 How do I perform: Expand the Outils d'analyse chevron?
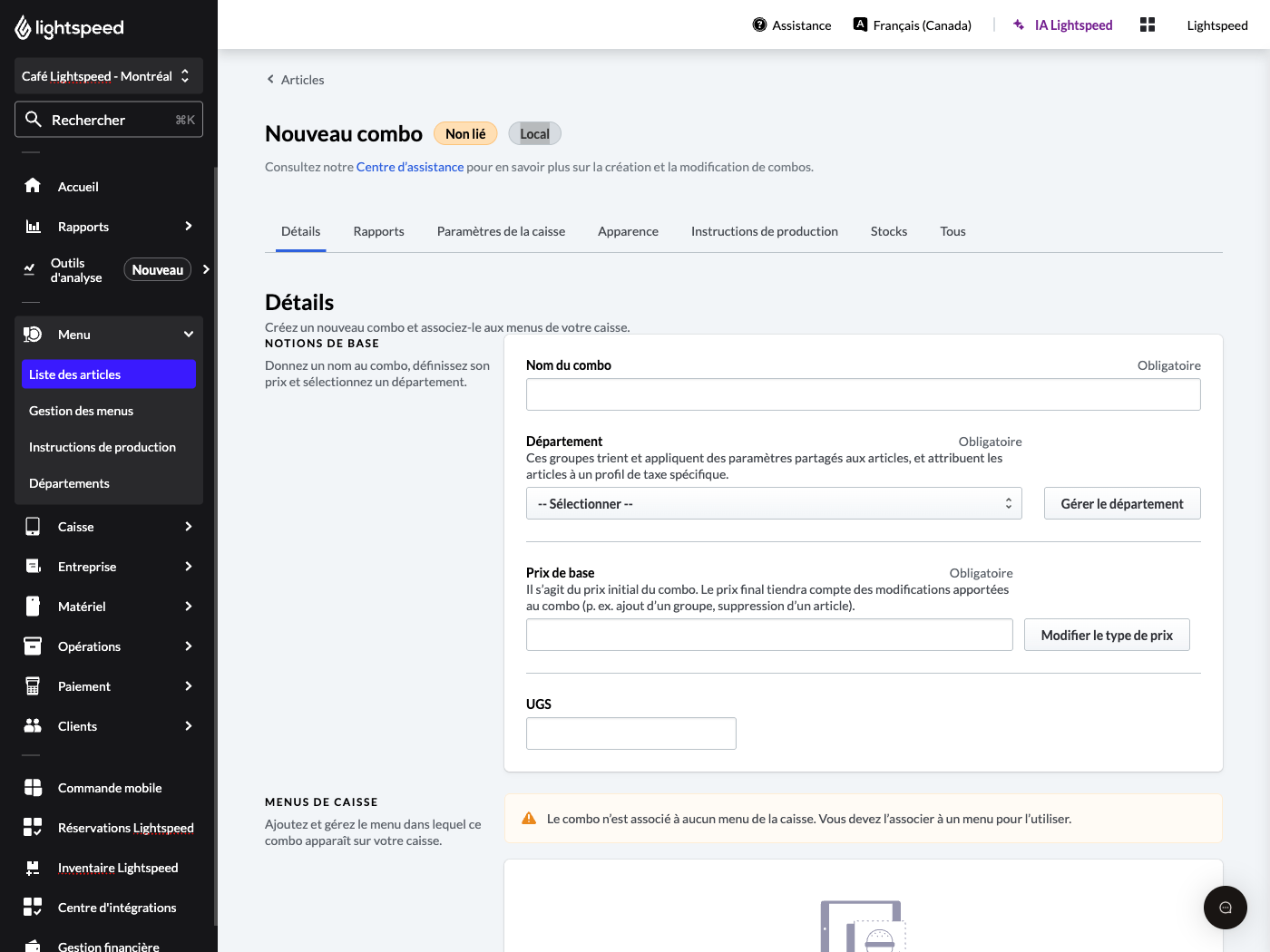[x=207, y=269]
